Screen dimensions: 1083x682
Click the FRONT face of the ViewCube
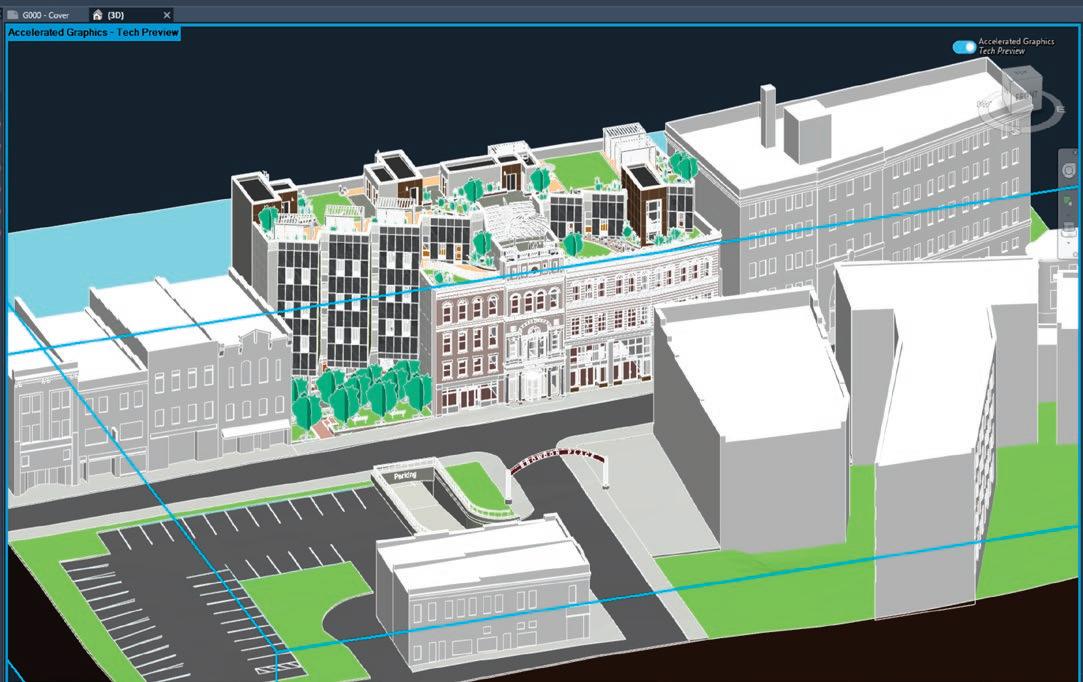(1025, 96)
